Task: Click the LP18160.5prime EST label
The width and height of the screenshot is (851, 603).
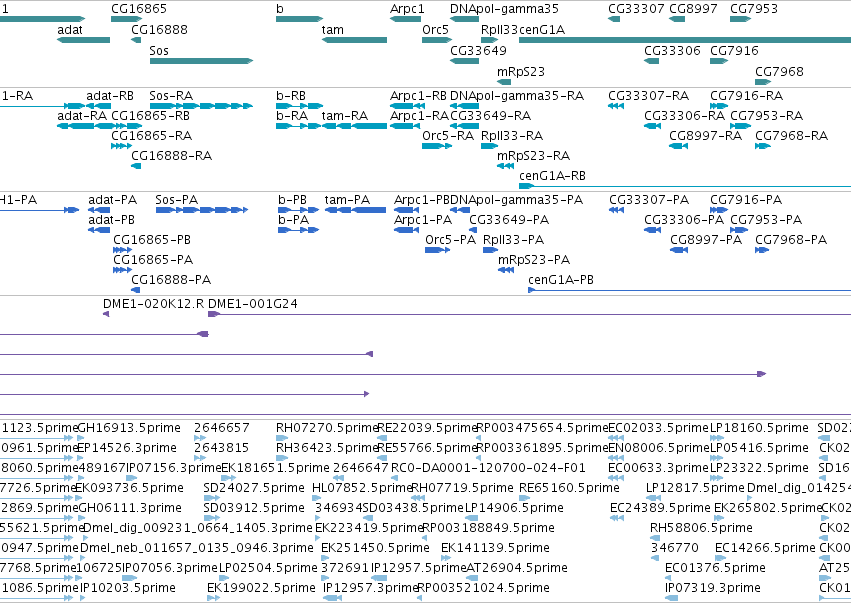Action: (x=759, y=428)
